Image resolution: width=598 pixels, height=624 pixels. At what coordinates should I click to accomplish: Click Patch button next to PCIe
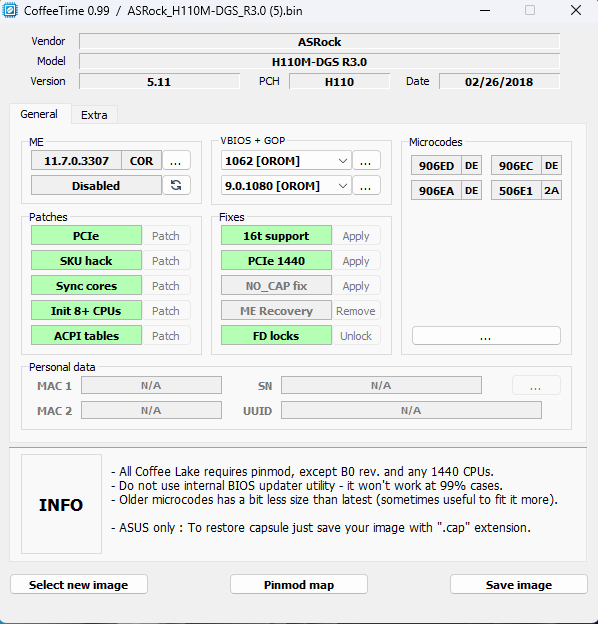coord(166,236)
